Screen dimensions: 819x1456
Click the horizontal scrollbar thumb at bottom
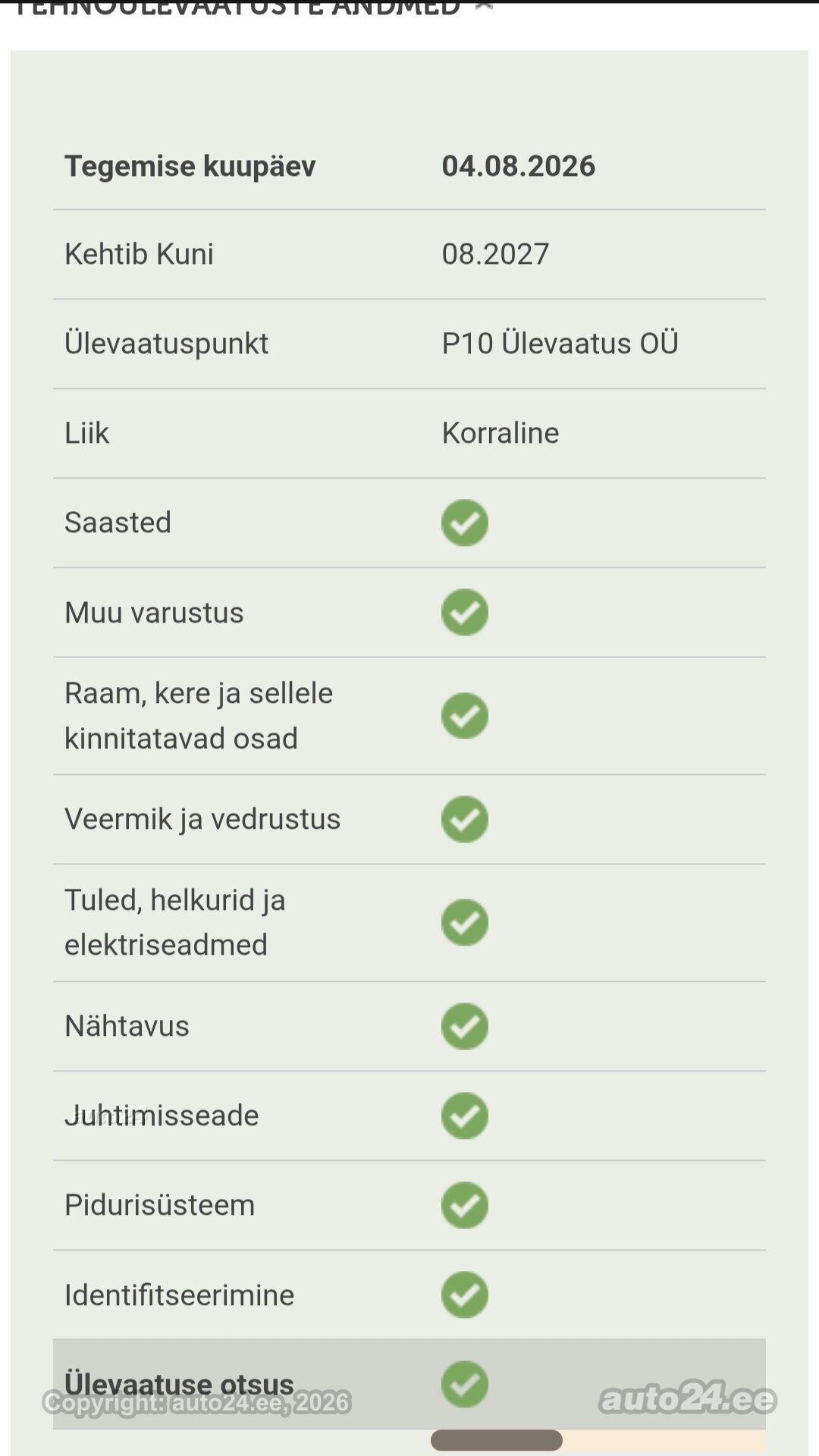[497, 1440]
